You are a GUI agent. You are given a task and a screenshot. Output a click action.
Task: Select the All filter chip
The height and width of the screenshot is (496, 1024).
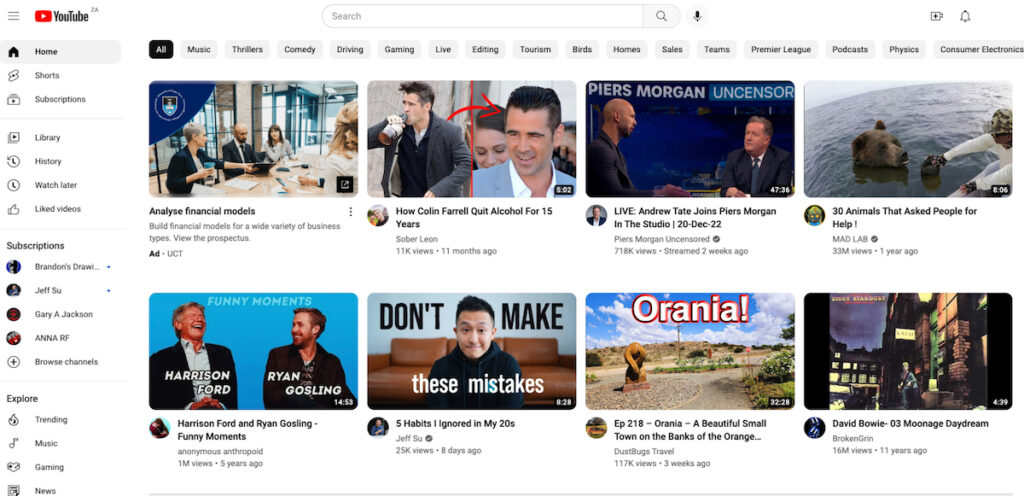tap(161, 50)
